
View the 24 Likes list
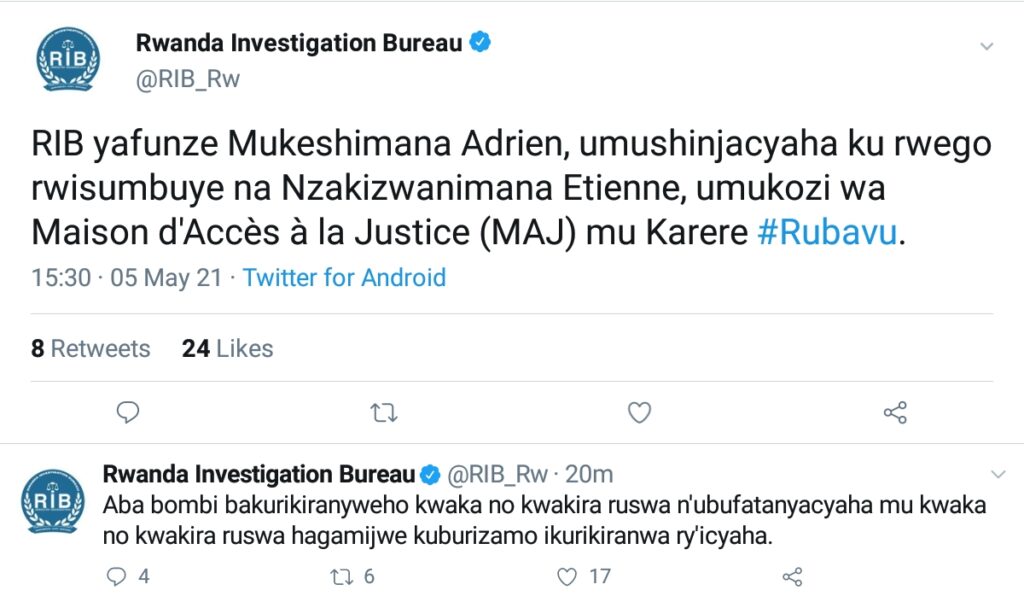click(227, 349)
